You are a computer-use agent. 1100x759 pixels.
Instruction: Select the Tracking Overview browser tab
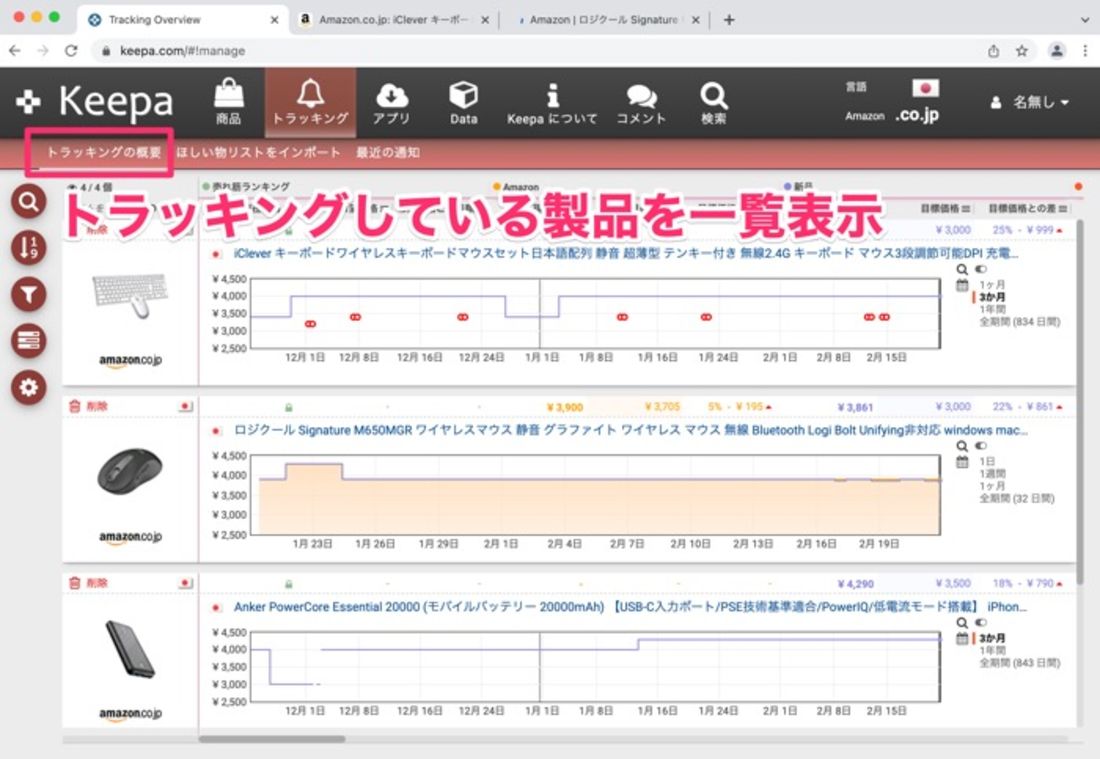pyautogui.click(x=182, y=20)
